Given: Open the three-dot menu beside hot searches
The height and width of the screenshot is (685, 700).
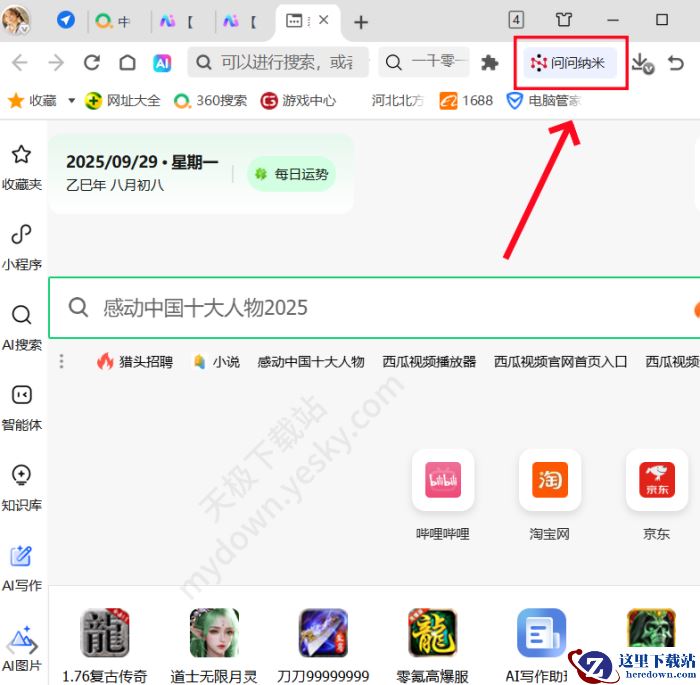Looking at the screenshot, I should 62,361.
